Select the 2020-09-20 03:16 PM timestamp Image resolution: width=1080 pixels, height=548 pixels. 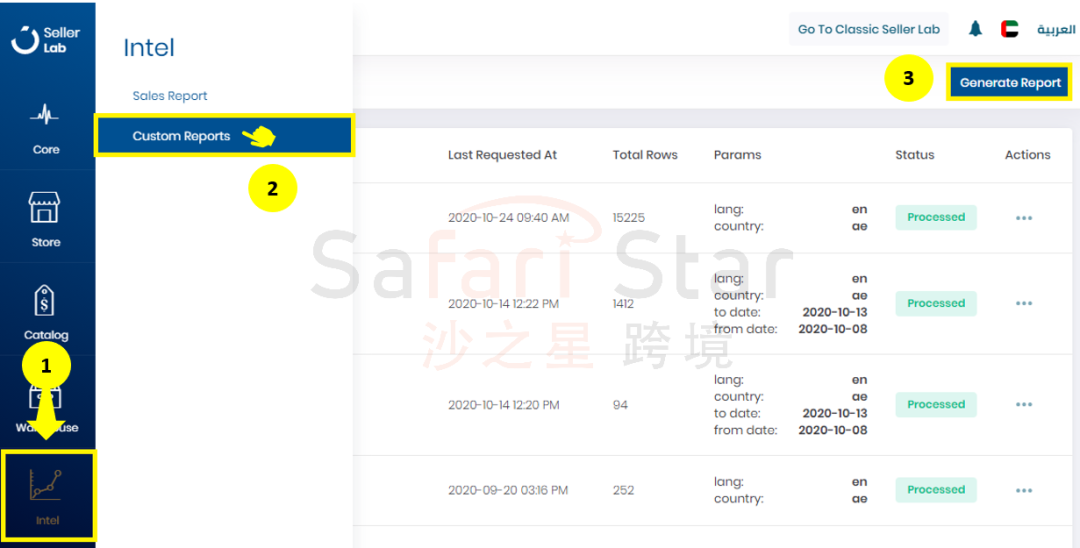tap(508, 490)
